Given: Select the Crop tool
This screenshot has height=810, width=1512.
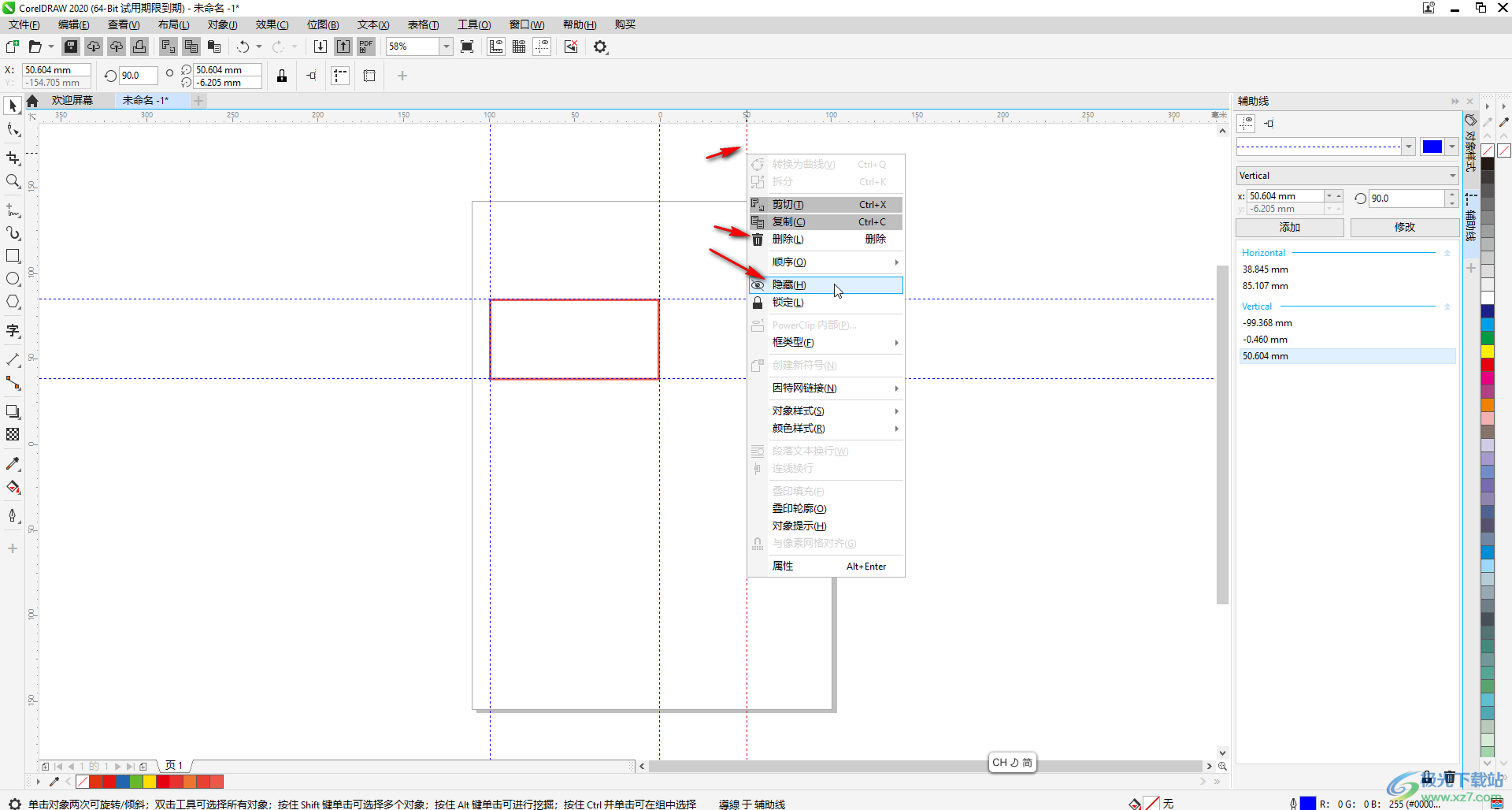Looking at the screenshot, I should [13, 158].
